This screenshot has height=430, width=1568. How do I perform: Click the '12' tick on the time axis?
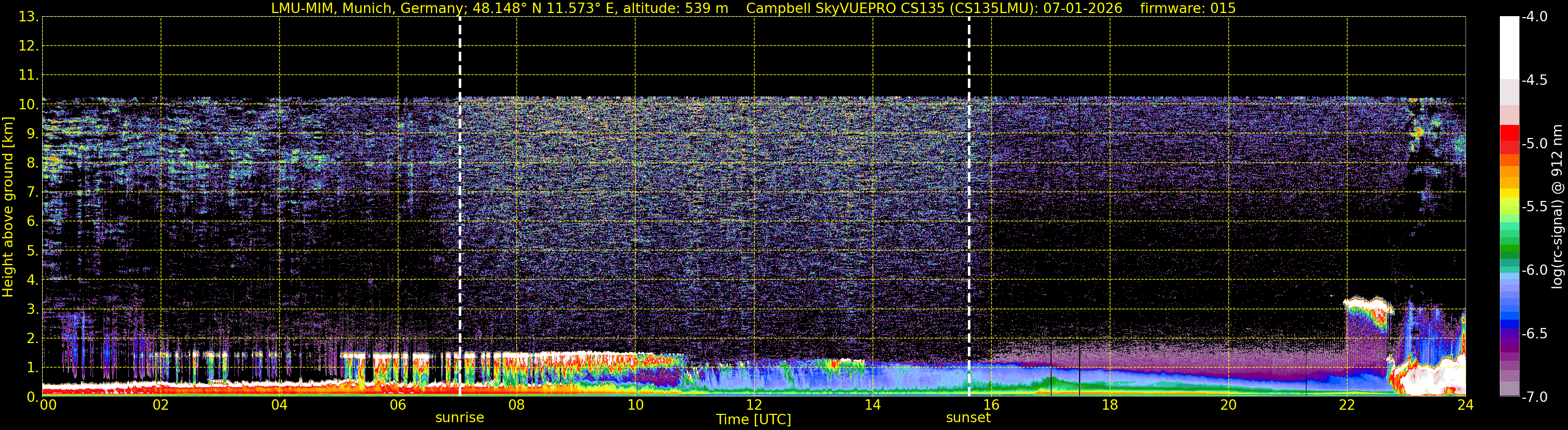754,405
